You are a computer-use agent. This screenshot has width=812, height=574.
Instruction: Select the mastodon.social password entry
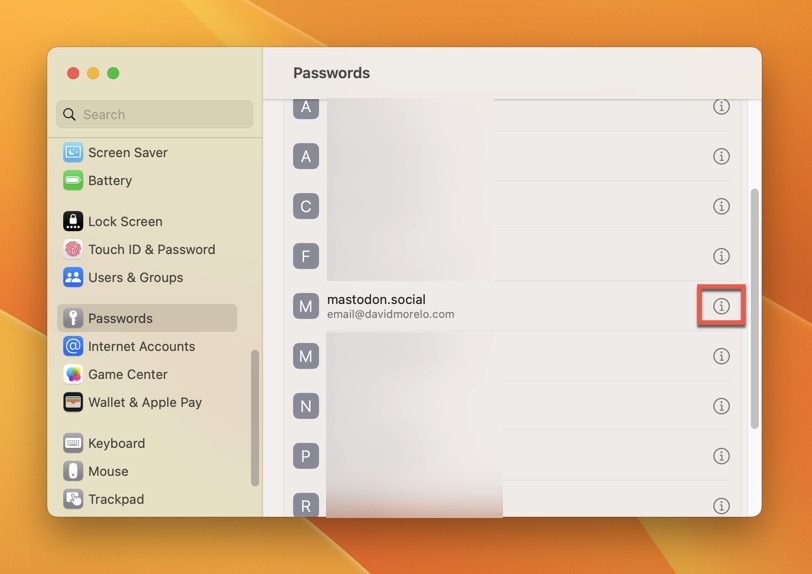(x=513, y=306)
